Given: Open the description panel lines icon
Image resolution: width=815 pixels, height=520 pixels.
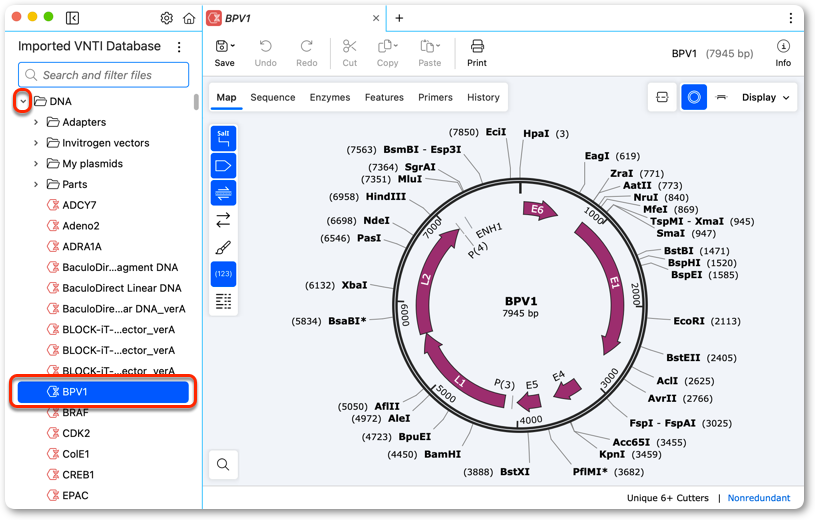Looking at the screenshot, I should [224, 301].
